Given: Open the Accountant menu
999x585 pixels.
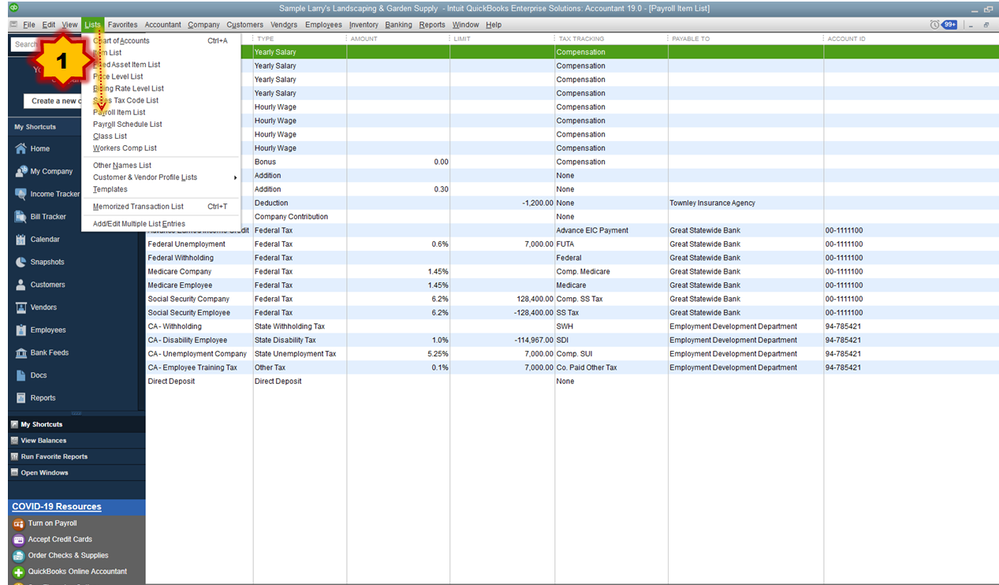Looking at the screenshot, I should (162, 25).
